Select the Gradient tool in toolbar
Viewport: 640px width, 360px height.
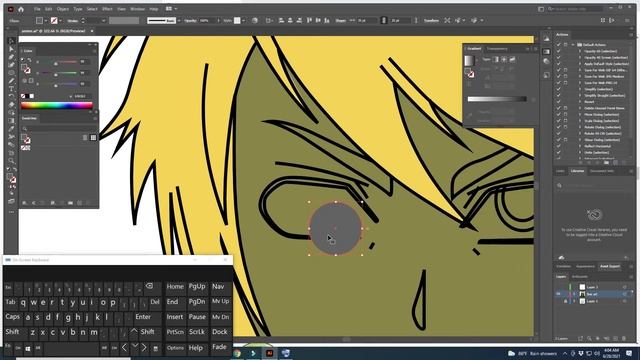11,121
